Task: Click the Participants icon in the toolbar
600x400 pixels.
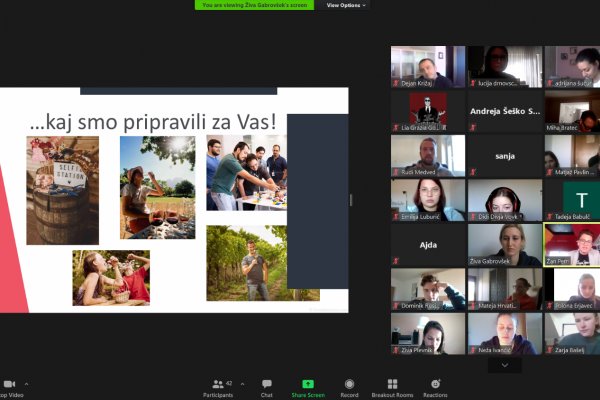Action: 217,384
